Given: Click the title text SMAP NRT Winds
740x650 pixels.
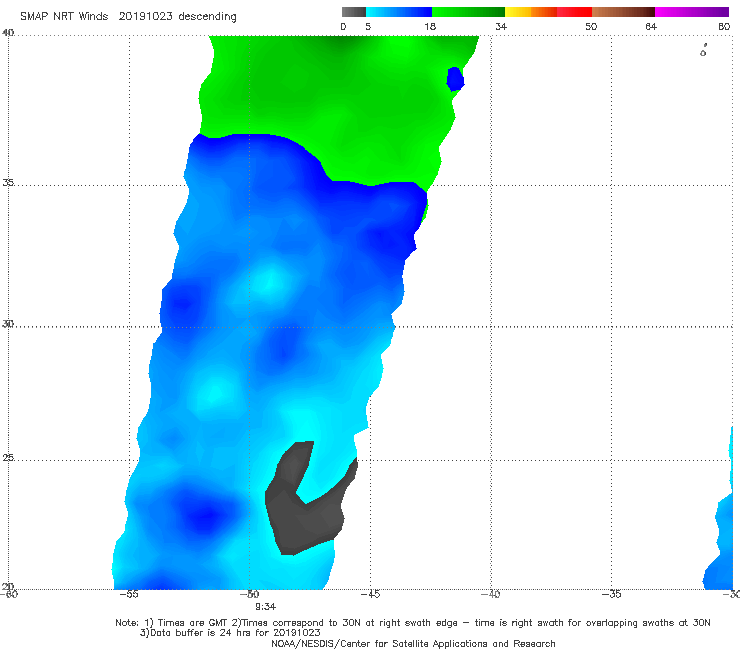Looking at the screenshot, I should pyautogui.click(x=64, y=16).
